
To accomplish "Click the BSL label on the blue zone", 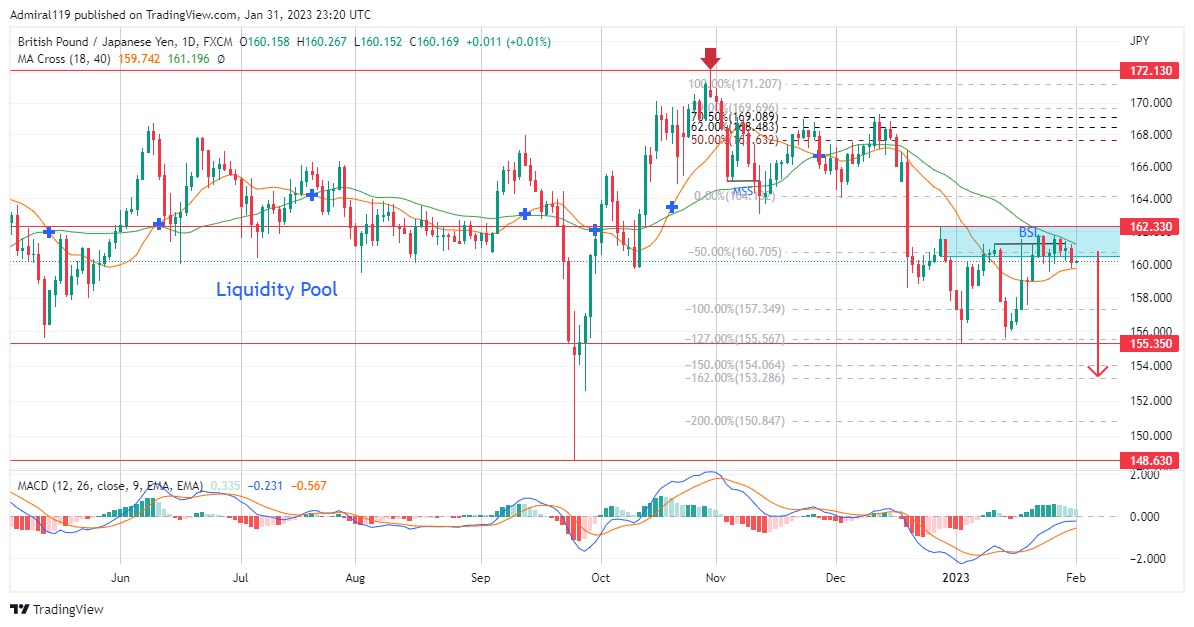I will [x=1029, y=232].
